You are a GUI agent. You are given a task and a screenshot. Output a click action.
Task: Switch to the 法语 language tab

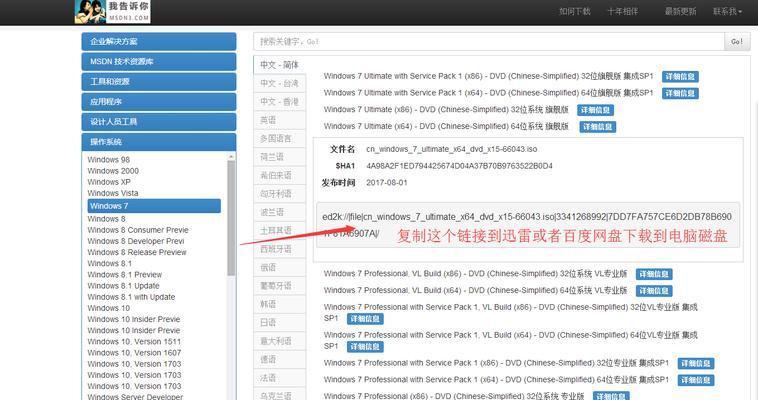(279, 377)
